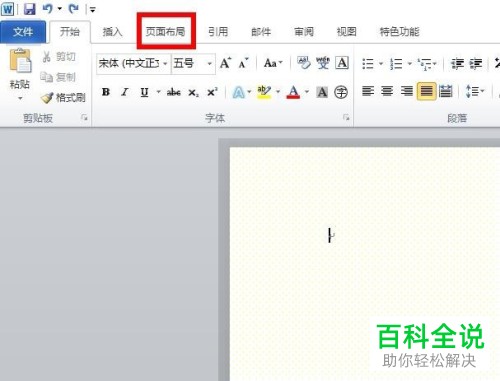Switch to the 插入 tab
This screenshot has height=381, width=500.
click(x=112, y=32)
